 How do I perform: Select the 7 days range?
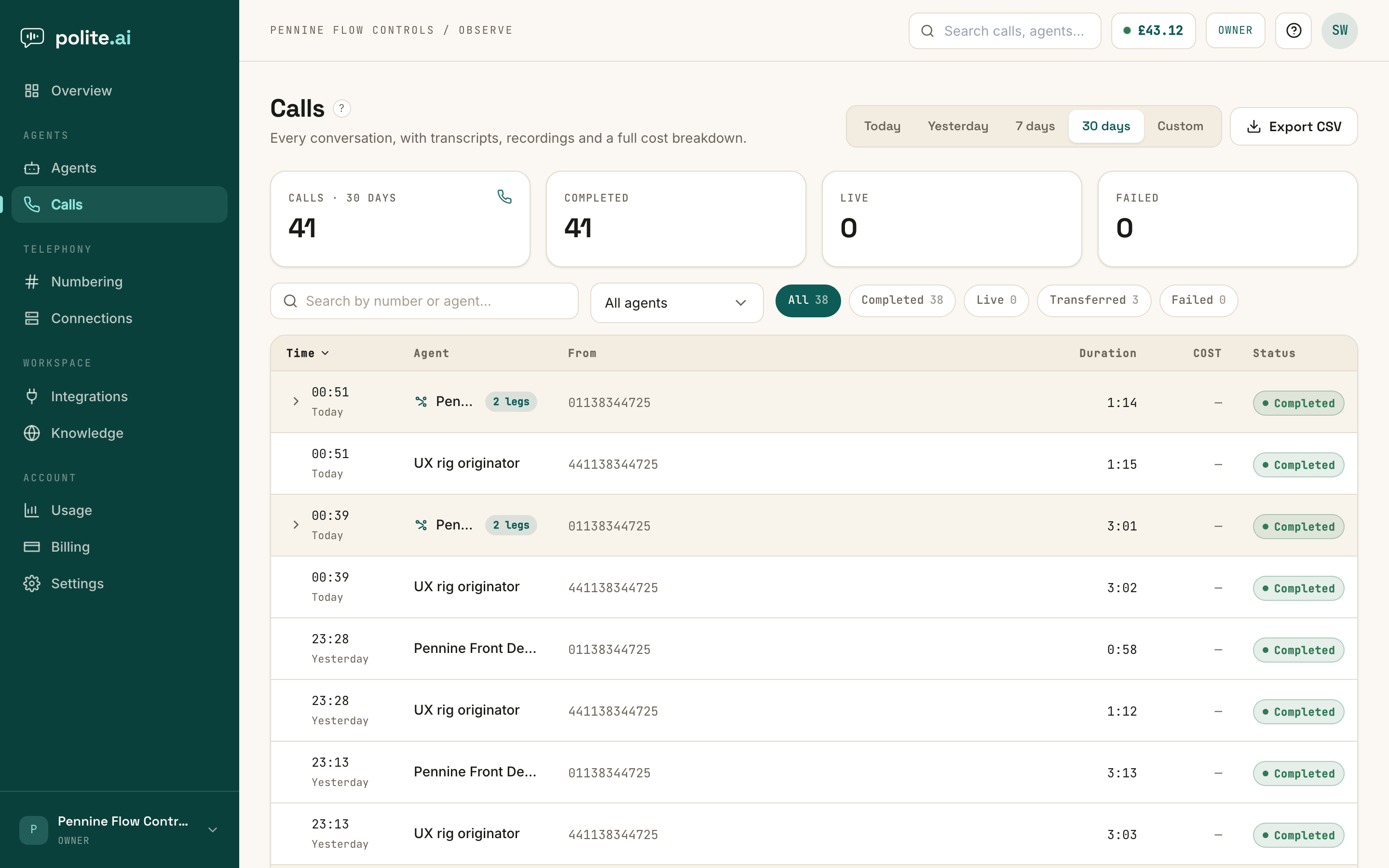(1035, 126)
